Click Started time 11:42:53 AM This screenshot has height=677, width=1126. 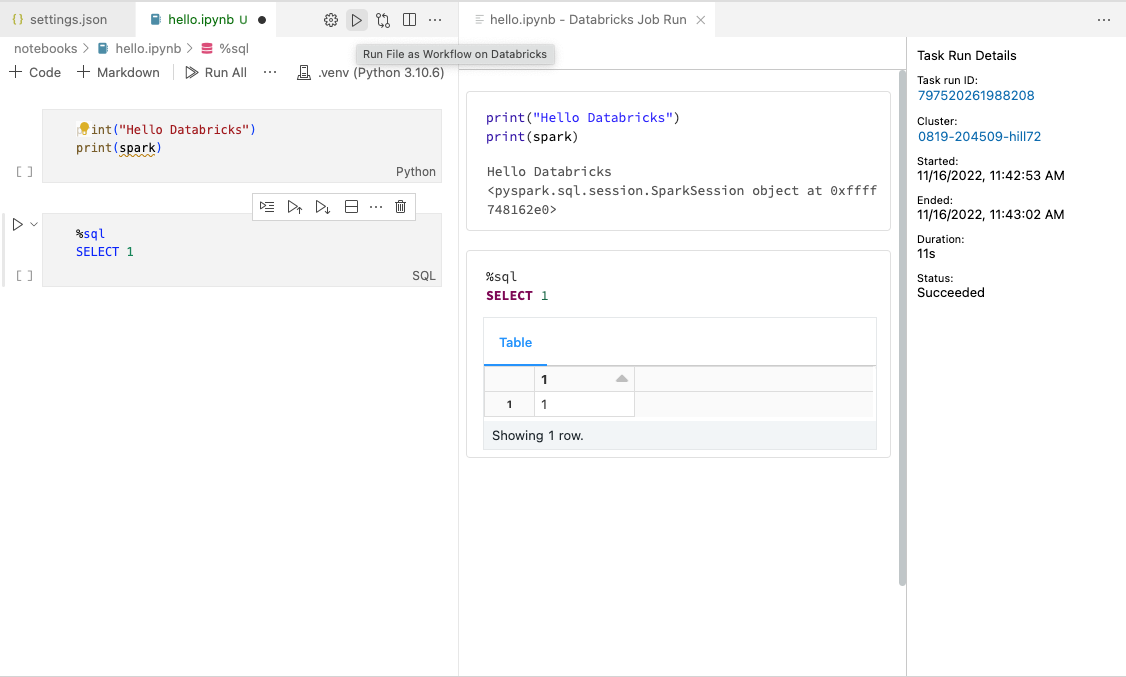991,176
